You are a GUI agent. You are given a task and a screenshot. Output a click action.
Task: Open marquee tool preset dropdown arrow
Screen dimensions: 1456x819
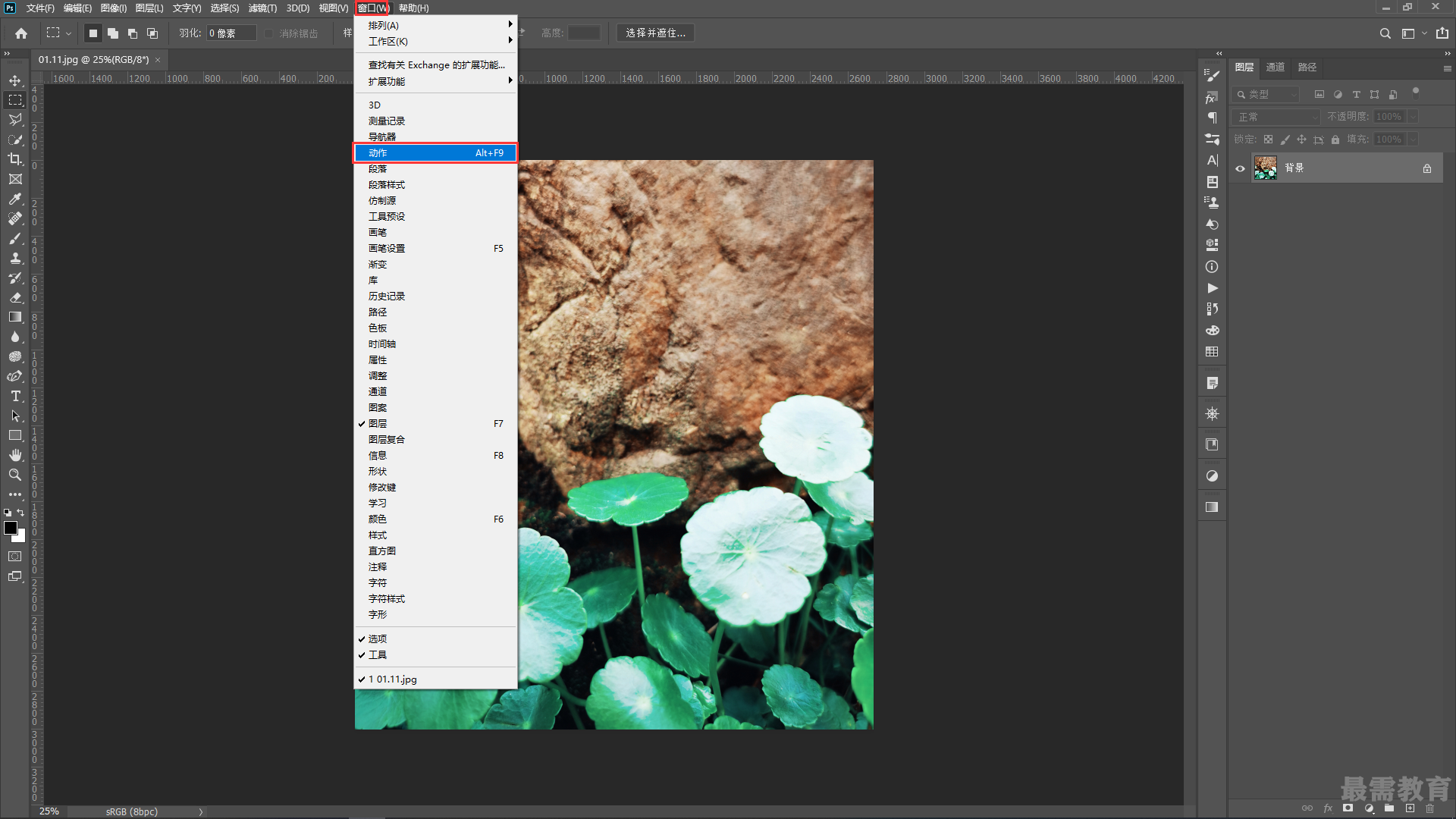pos(68,33)
